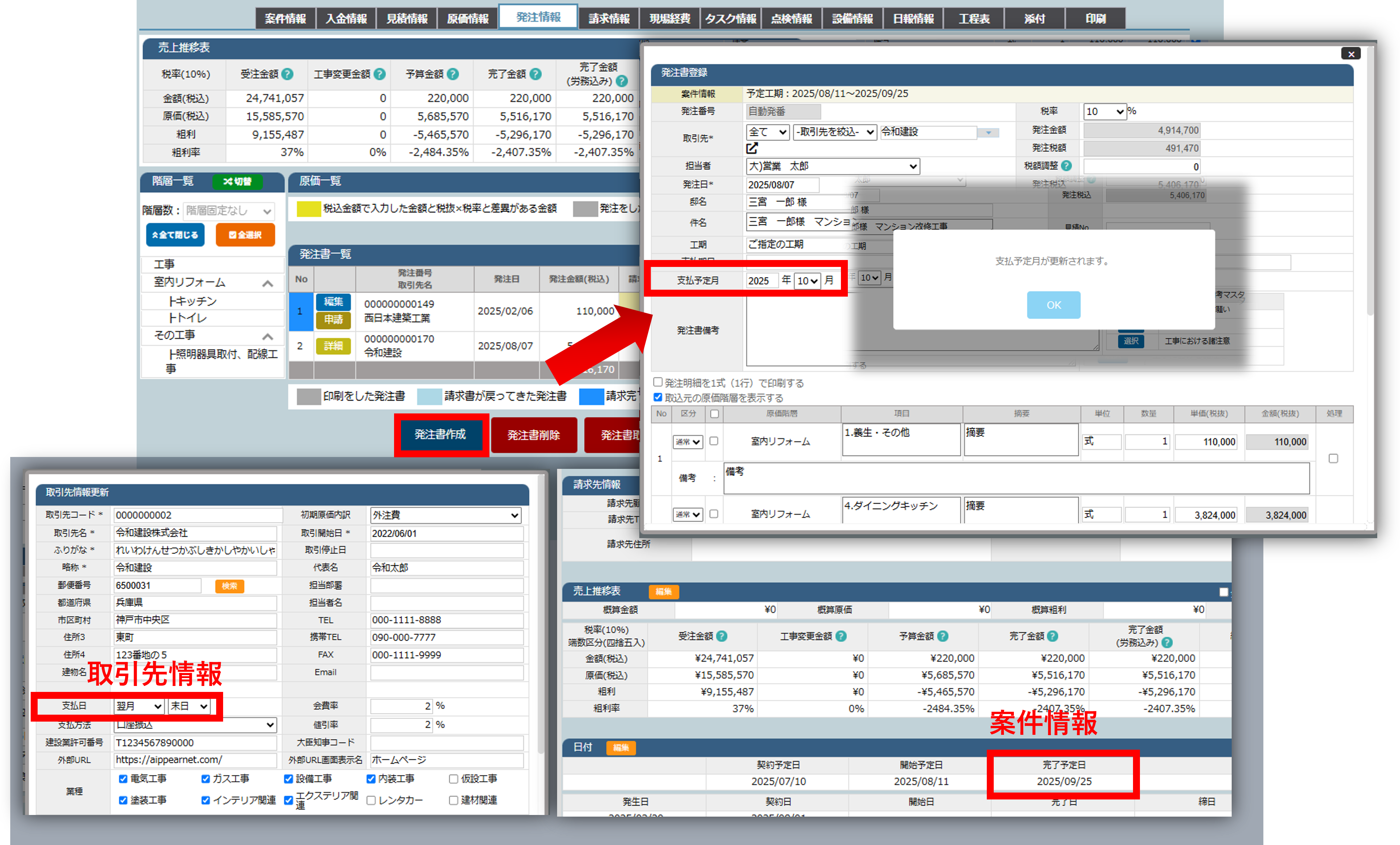Open 階層数 dropdown 階層固定なし
Screen dimensions: 1400x845
pos(228,211)
